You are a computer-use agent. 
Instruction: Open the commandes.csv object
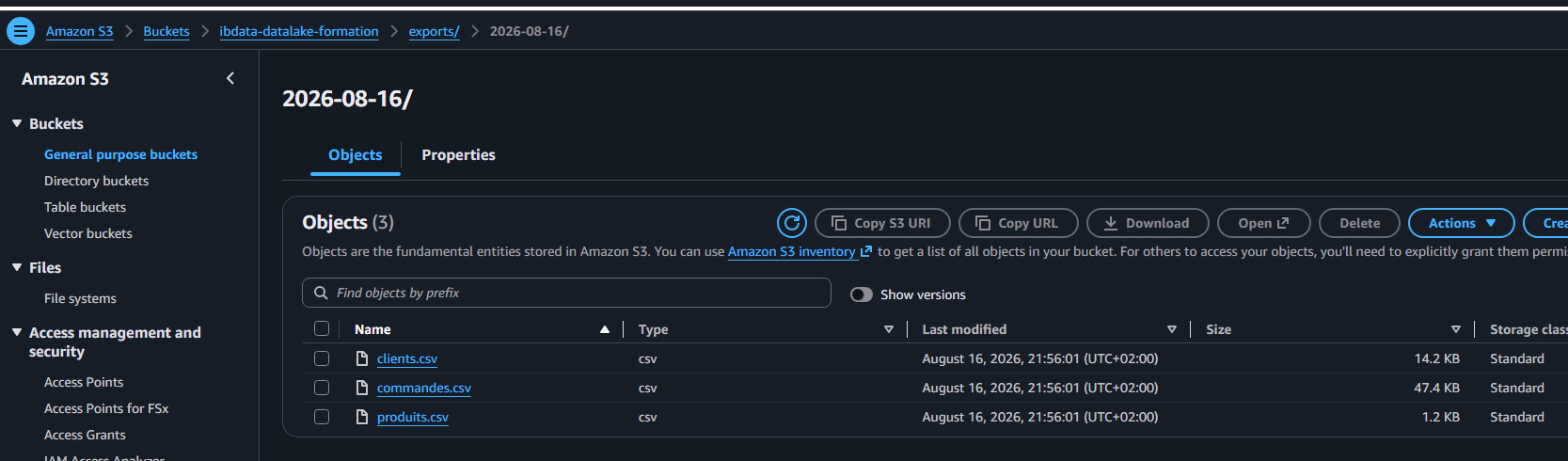pyautogui.click(x=424, y=388)
